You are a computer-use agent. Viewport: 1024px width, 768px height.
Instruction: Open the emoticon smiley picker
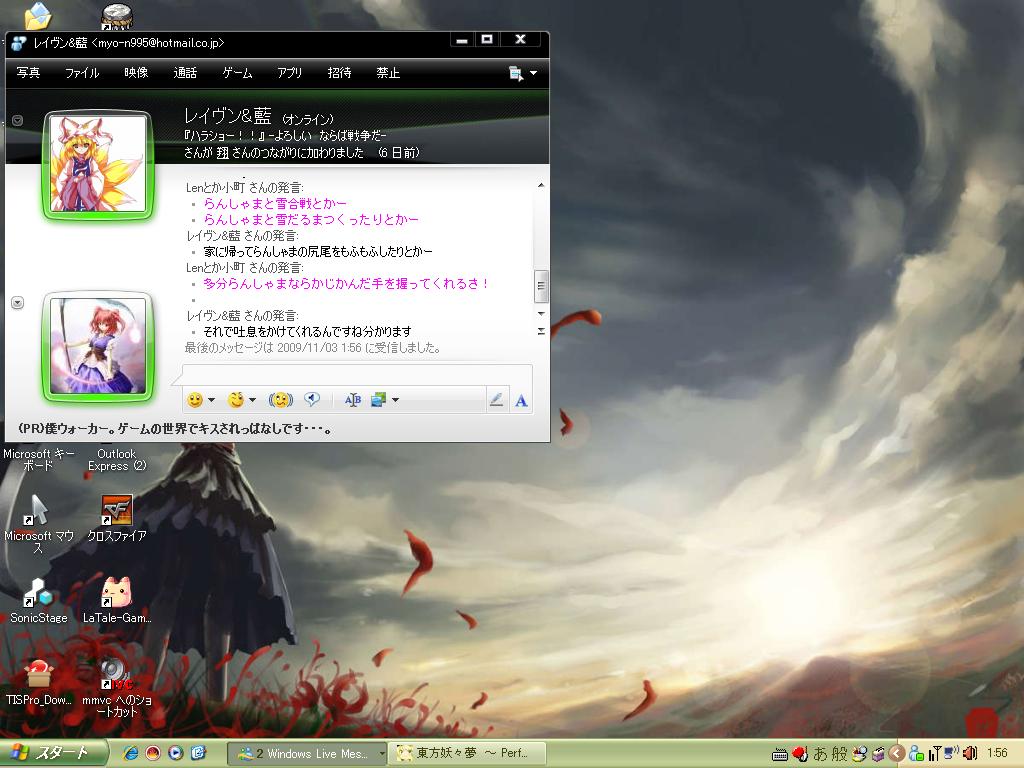[195, 400]
